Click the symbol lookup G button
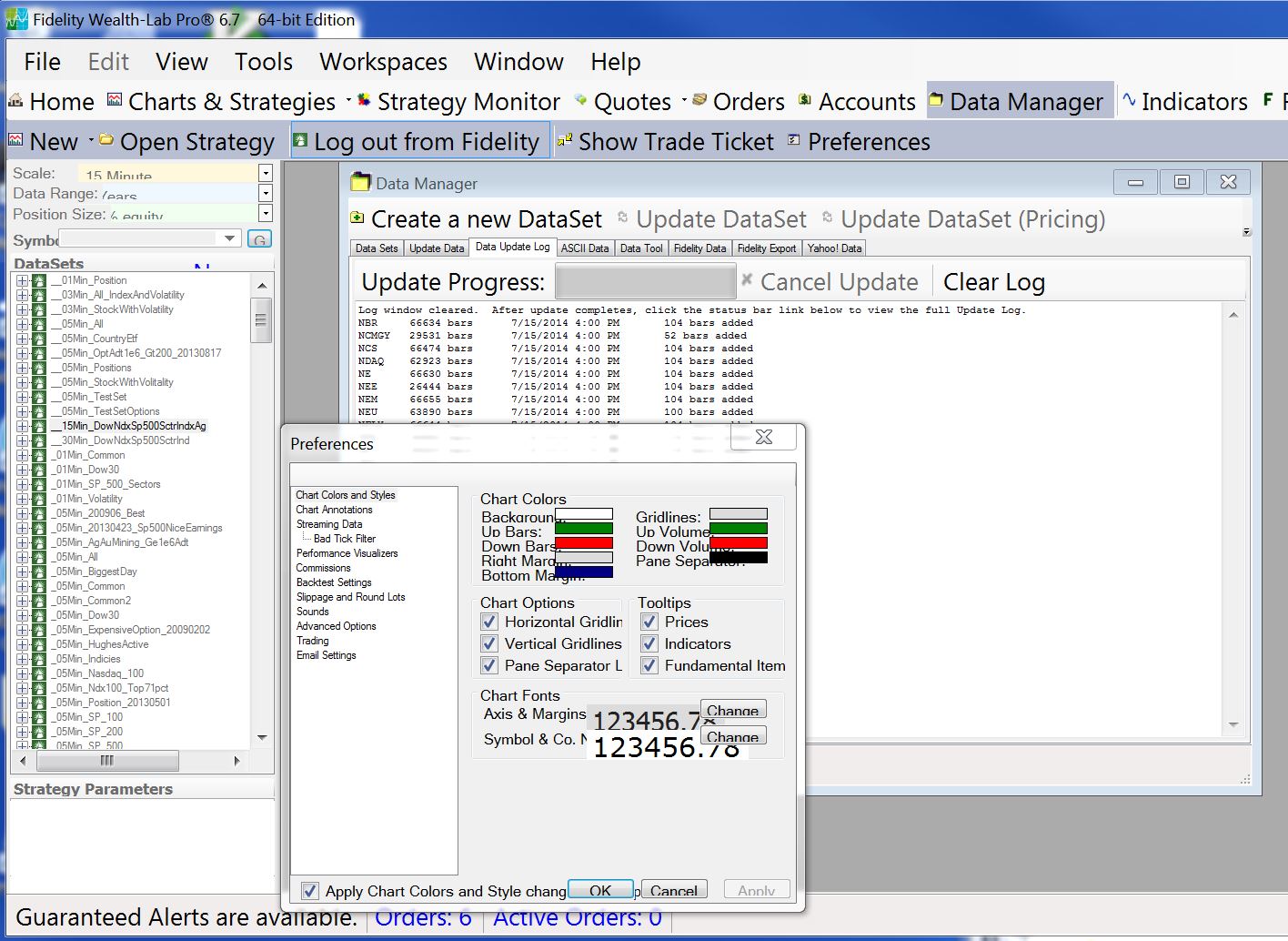The image size is (1288, 941). 259,238
